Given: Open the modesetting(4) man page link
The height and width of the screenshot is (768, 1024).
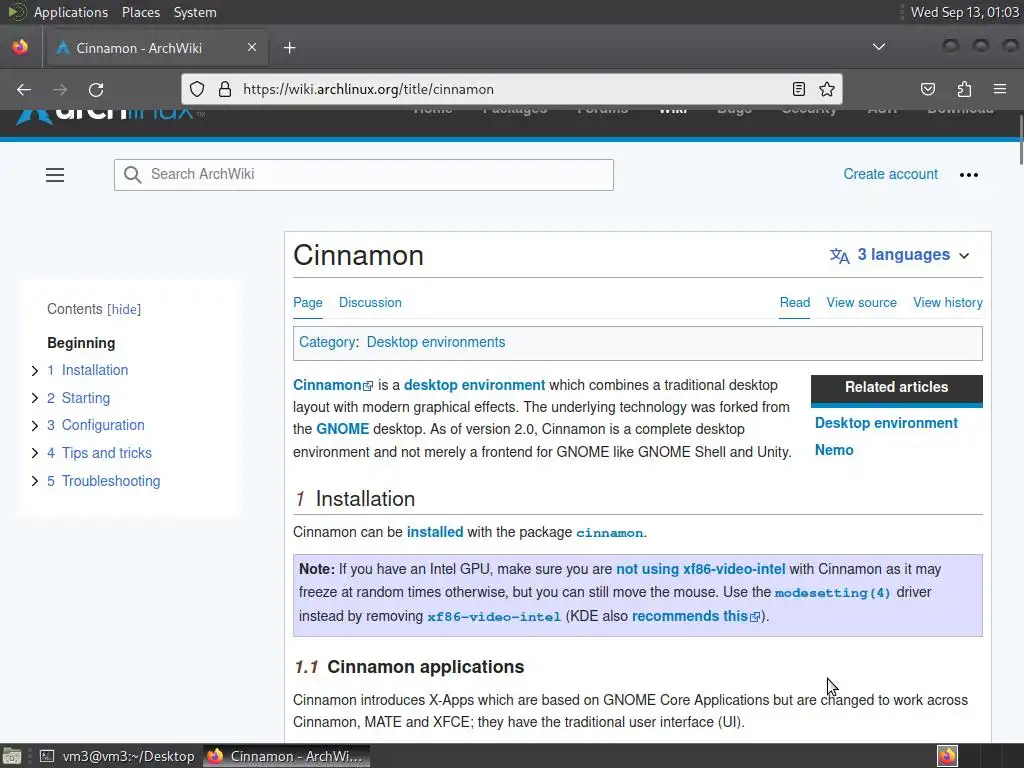Looking at the screenshot, I should [x=833, y=593].
